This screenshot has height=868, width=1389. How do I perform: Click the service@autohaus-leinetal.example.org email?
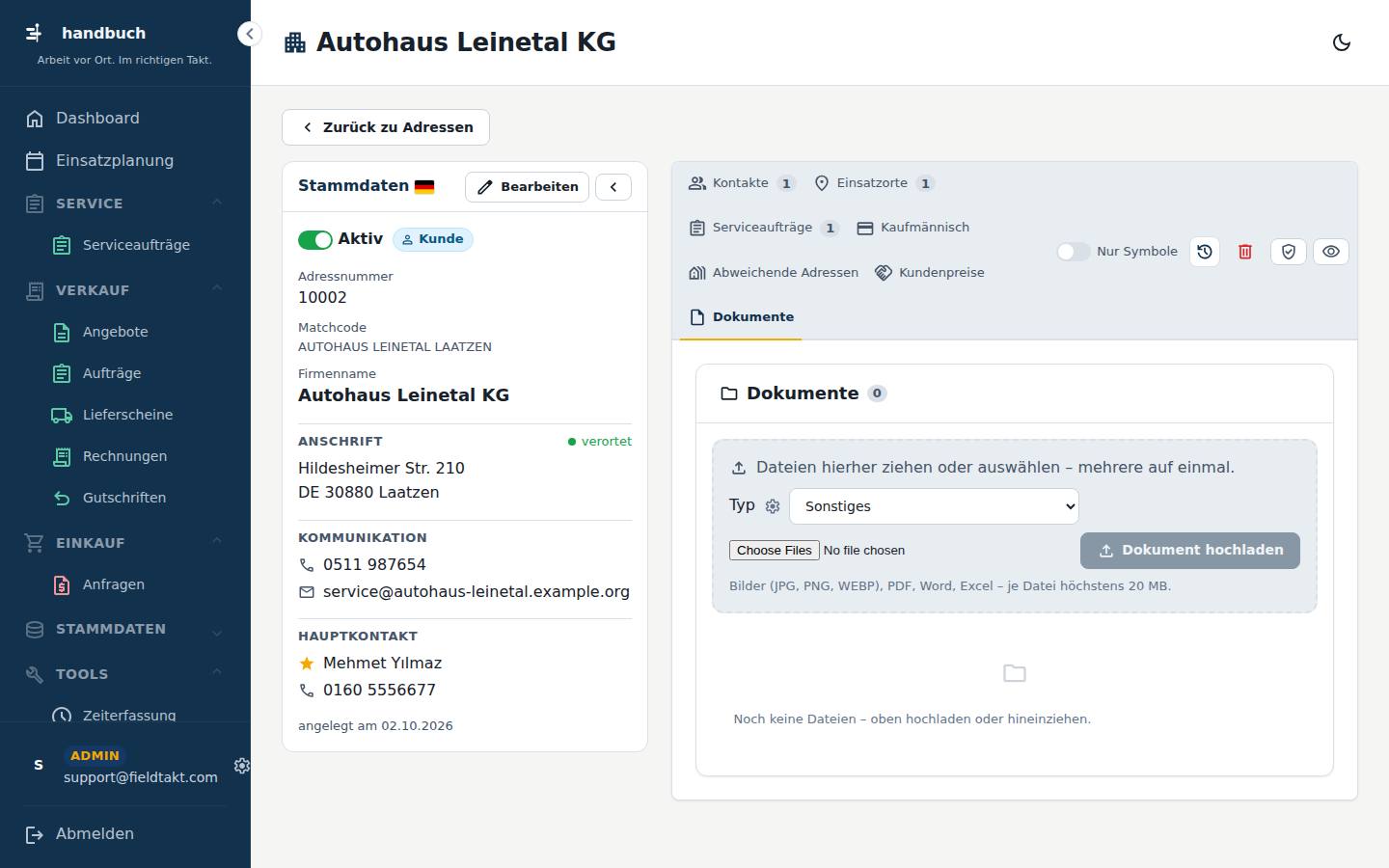pos(477,592)
